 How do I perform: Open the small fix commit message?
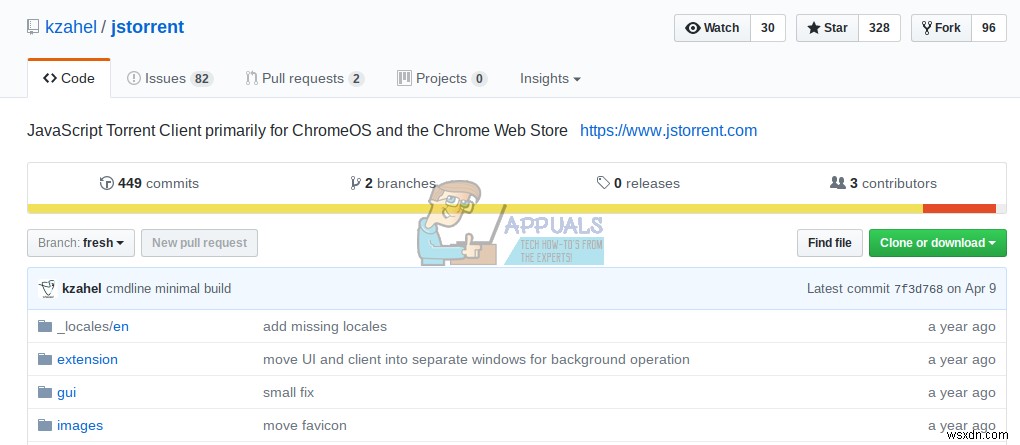tap(288, 393)
